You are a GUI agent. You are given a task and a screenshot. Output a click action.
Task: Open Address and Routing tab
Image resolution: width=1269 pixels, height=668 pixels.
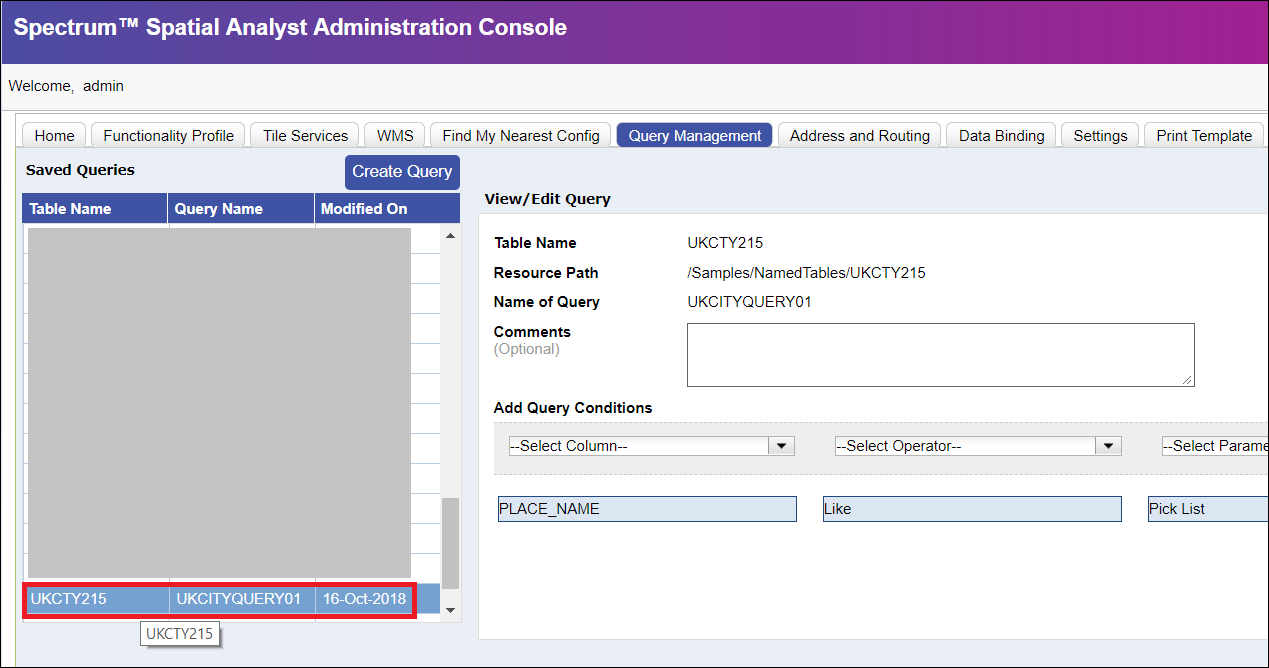point(860,135)
